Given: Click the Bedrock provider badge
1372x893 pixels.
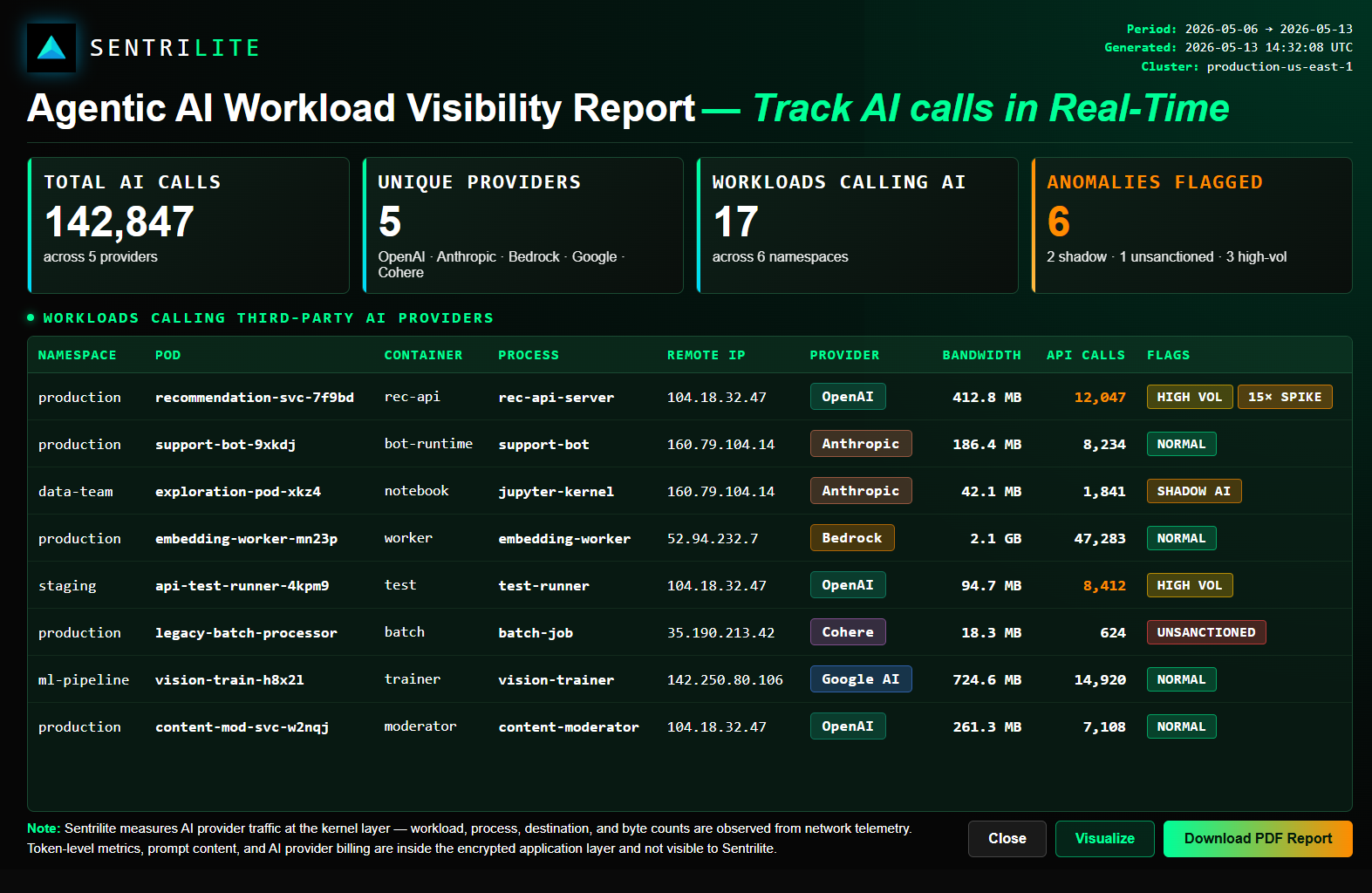Looking at the screenshot, I should pos(852,538).
